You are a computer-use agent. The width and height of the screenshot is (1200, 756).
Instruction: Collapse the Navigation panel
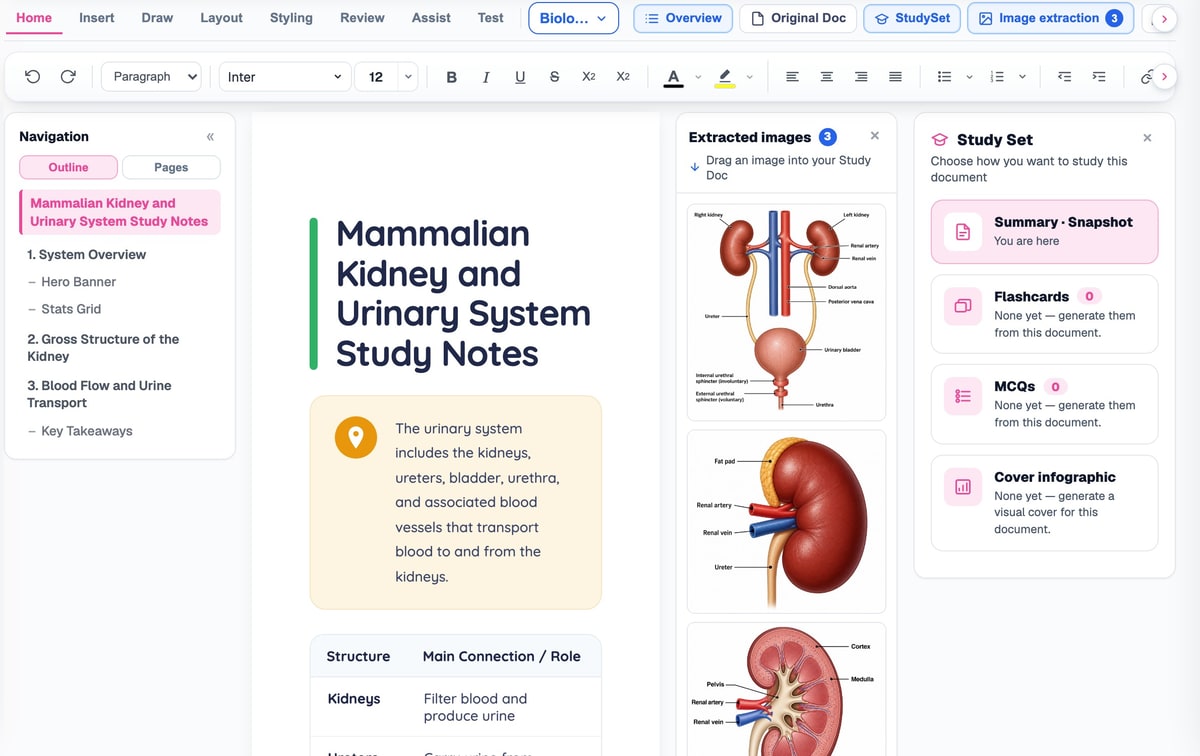point(210,137)
